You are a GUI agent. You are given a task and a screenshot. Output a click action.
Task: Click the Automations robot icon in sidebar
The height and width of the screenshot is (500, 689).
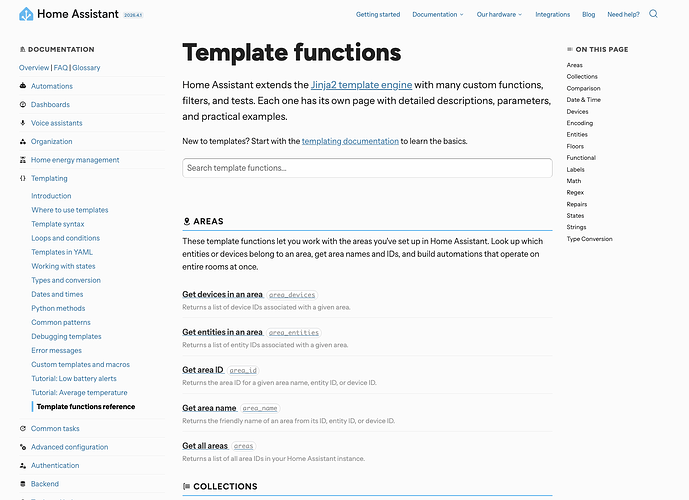click(x=22, y=87)
